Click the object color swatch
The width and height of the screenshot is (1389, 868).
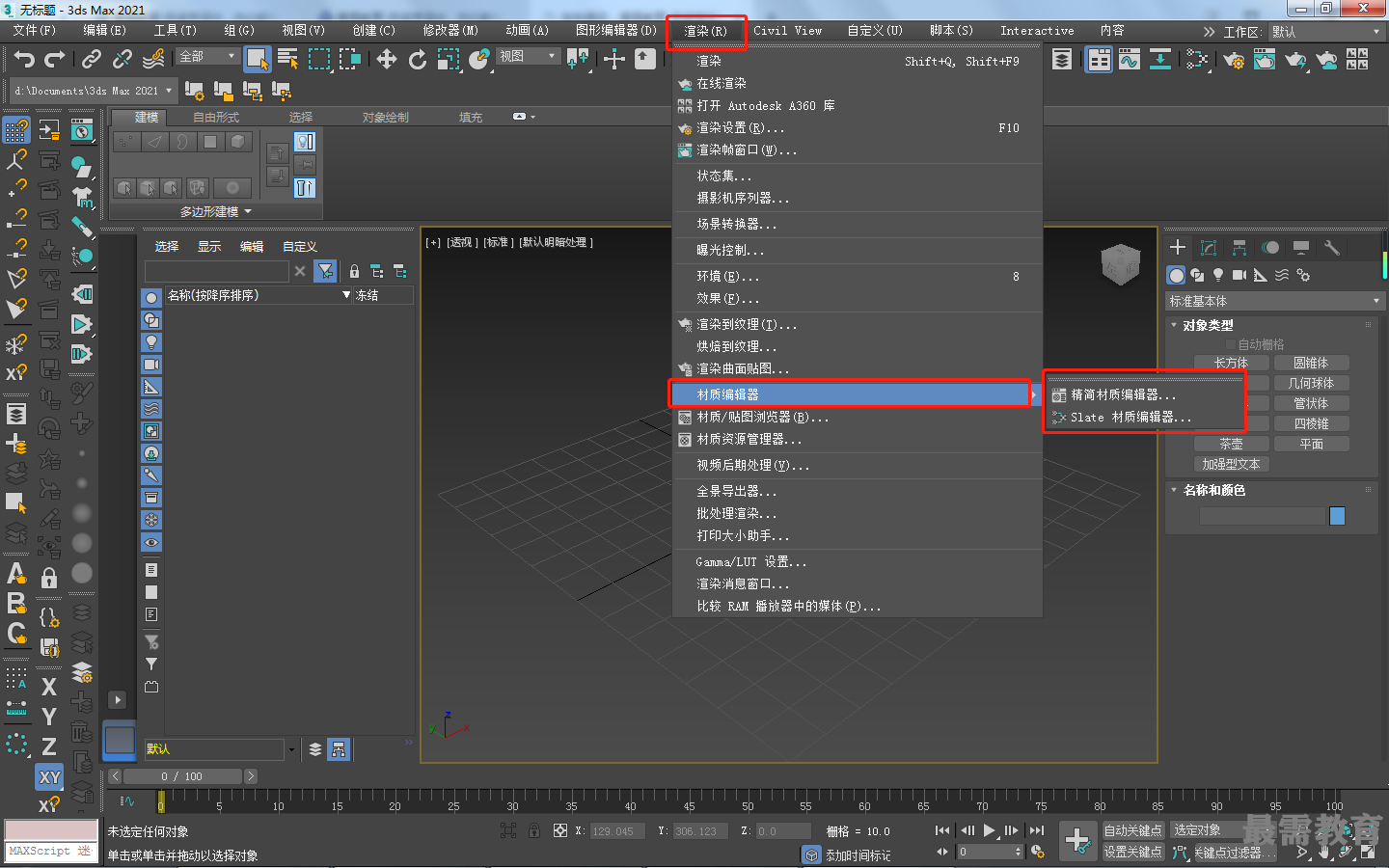tap(1337, 516)
